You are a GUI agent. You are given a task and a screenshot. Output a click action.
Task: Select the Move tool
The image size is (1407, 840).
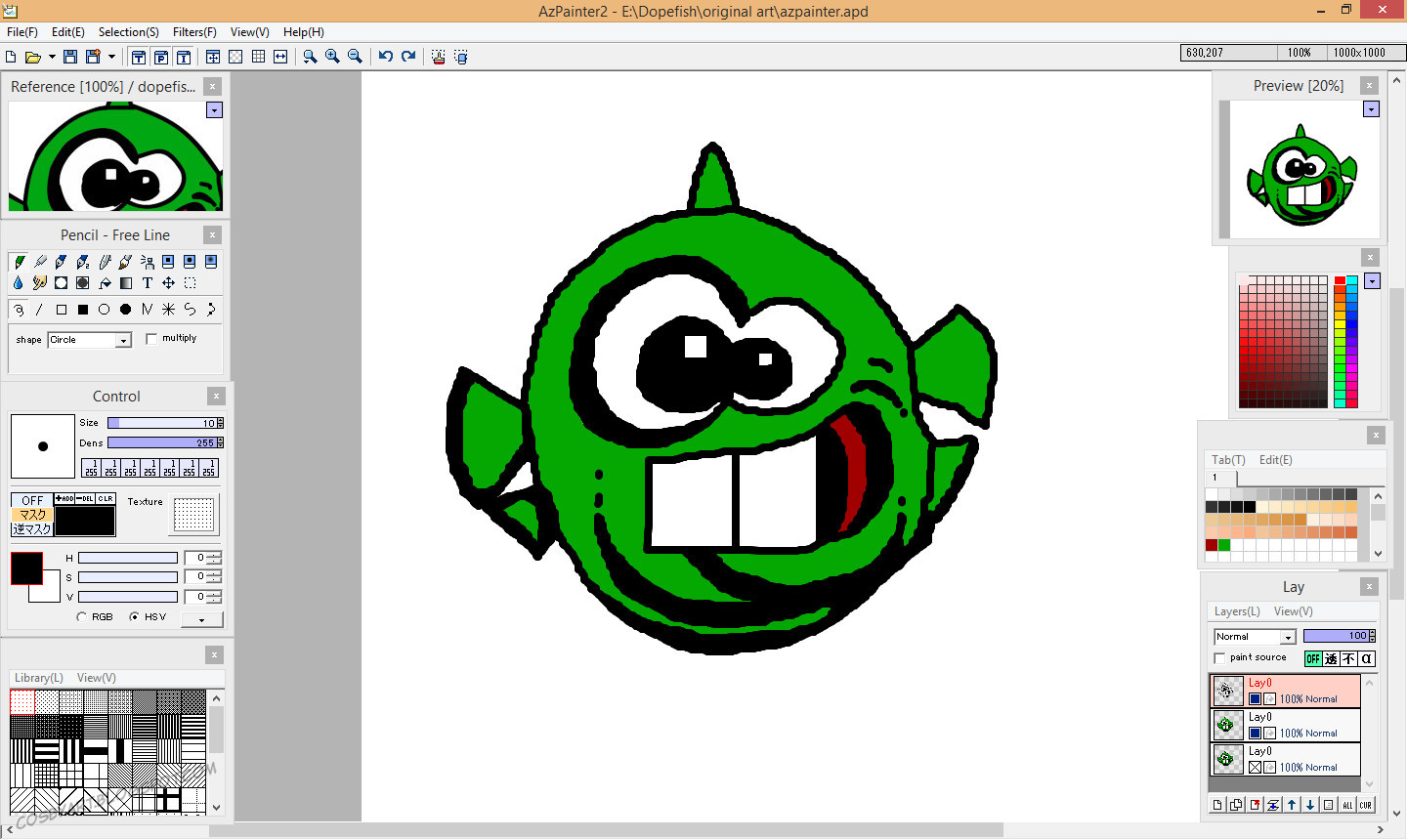(x=169, y=283)
